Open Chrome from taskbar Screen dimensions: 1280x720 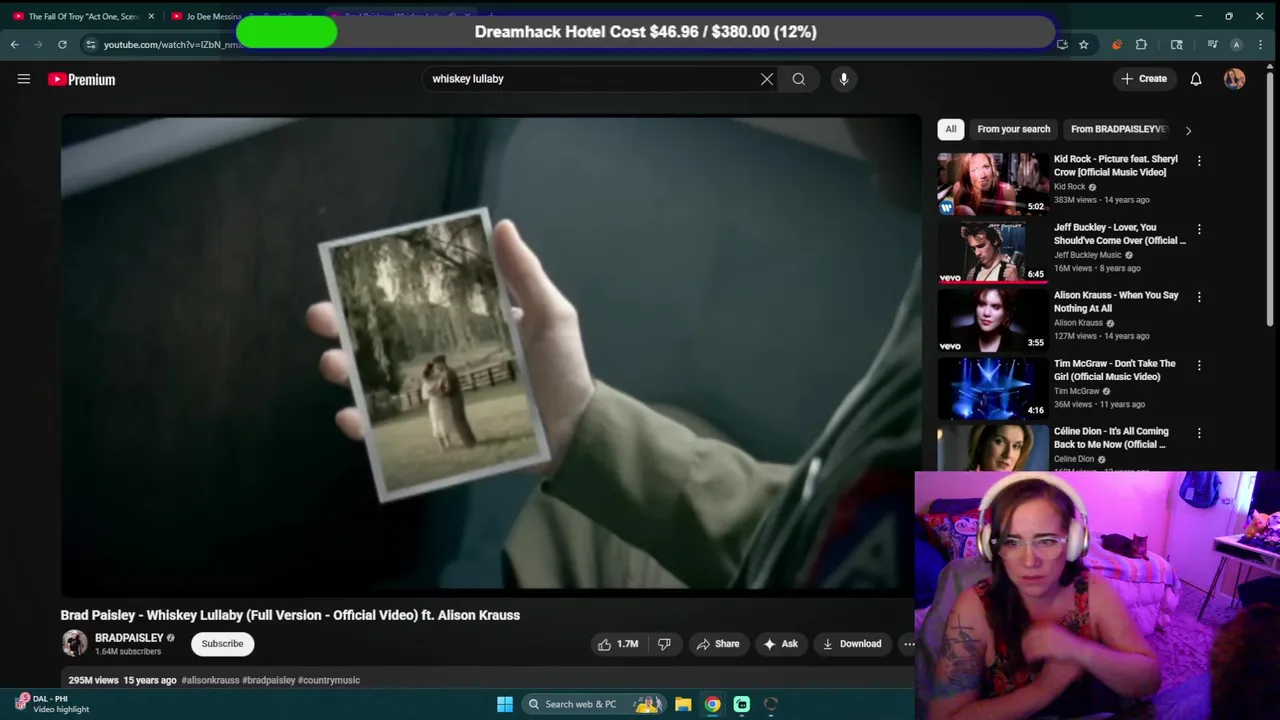tap(712, 704)
